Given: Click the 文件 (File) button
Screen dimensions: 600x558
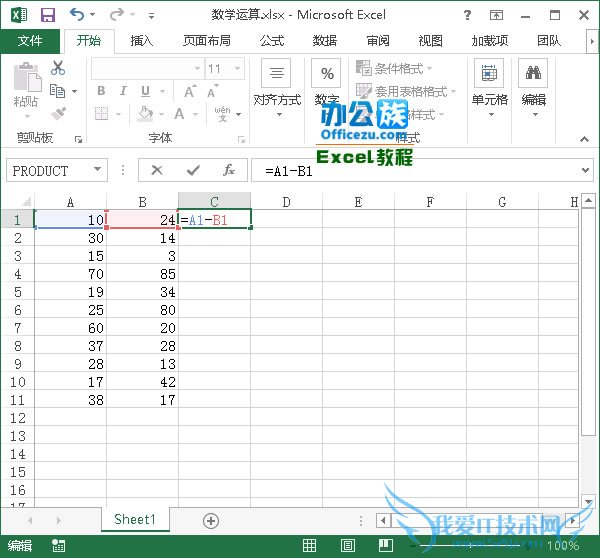Looking at the screenshot, I should (x=30, y=41).
